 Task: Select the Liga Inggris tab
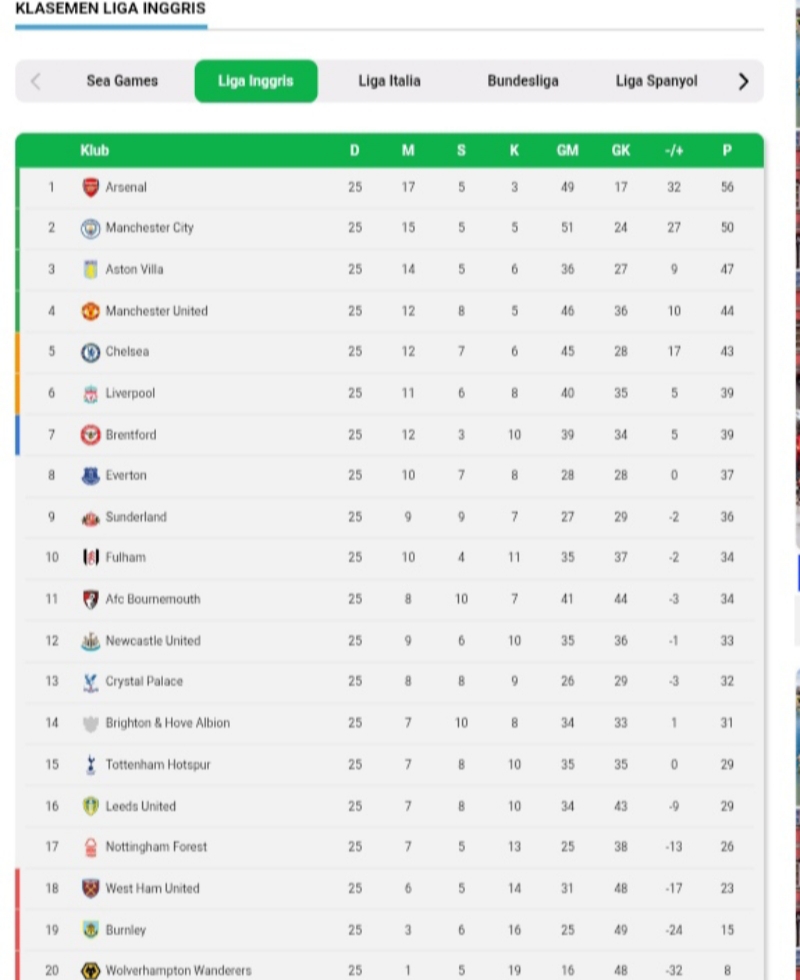256,81
